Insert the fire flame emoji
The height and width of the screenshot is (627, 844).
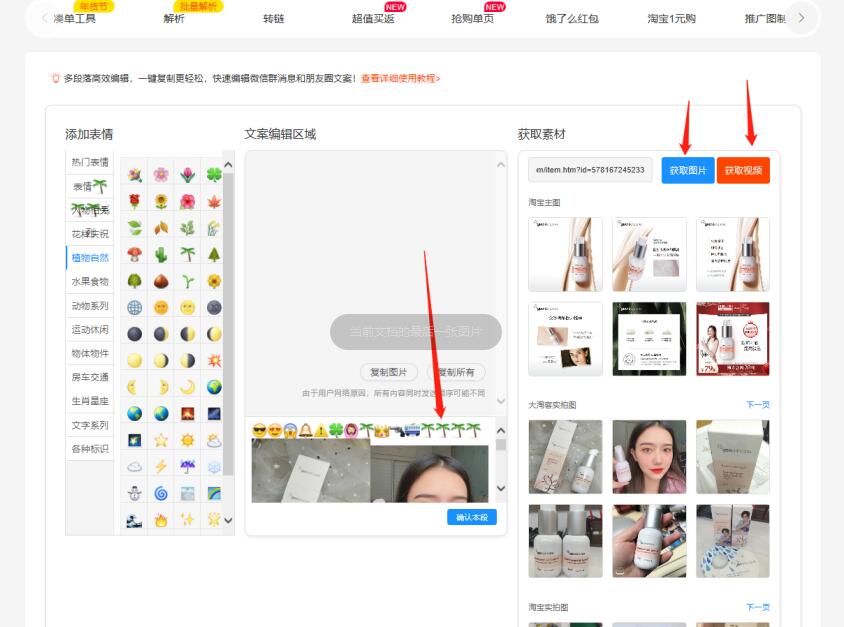click(161, 520)
